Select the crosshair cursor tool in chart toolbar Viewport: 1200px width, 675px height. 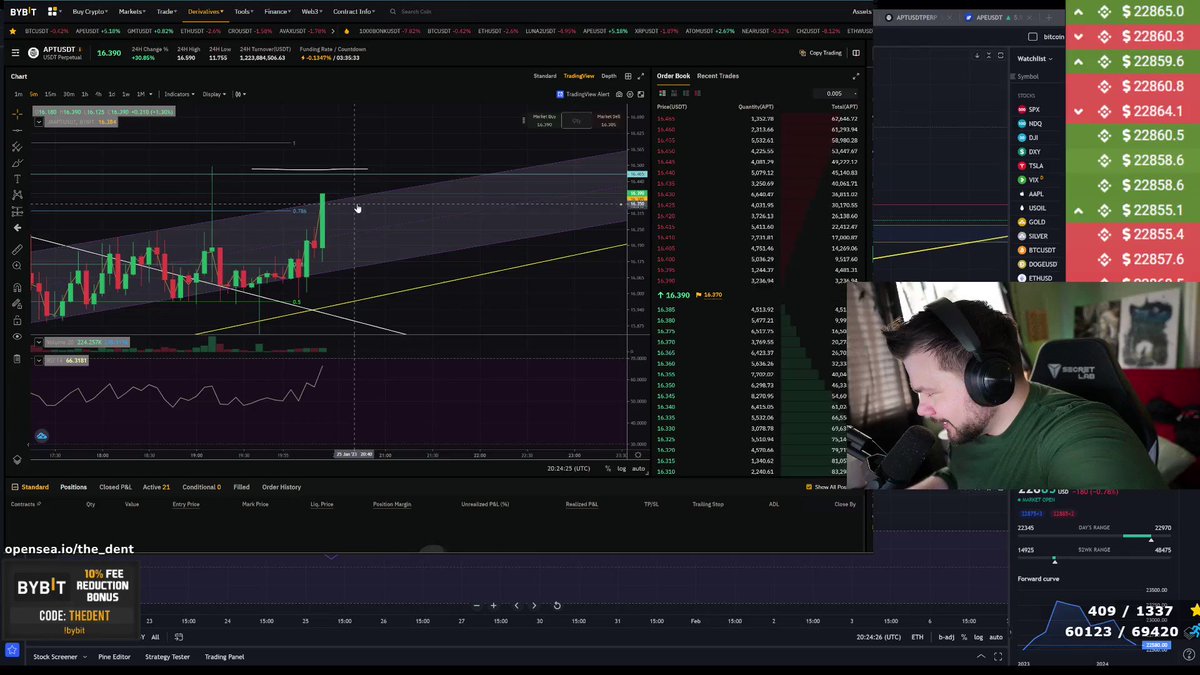[x=17, y=114]
